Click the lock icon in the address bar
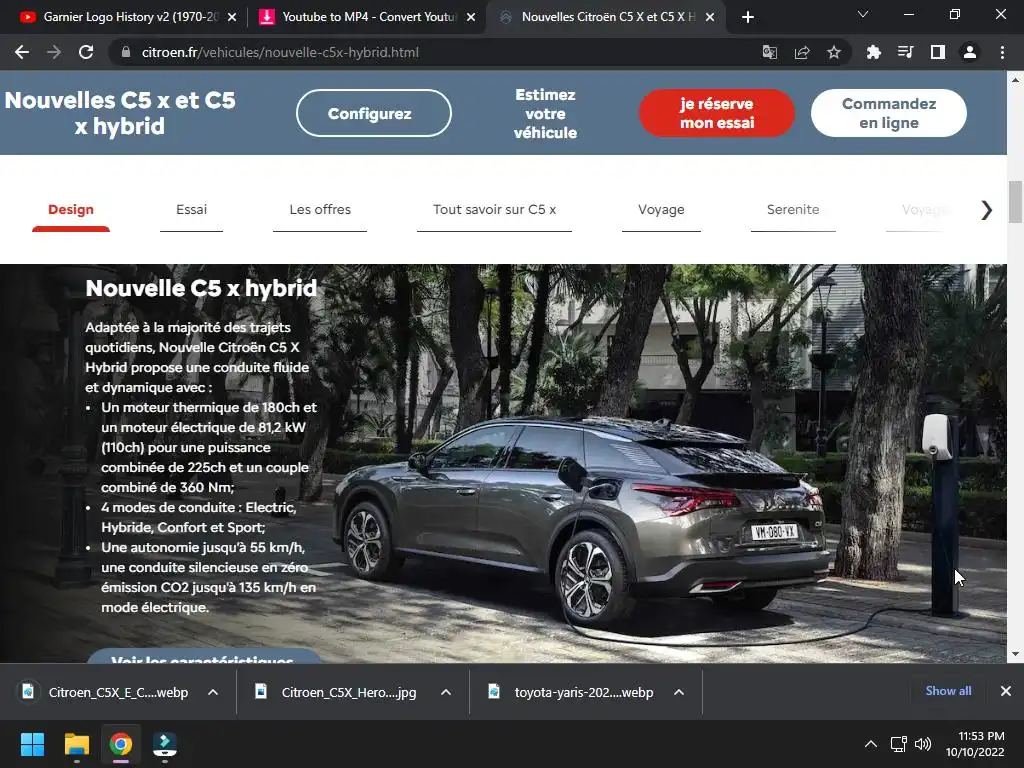Screen dimensions: 1024x768 pyautogui.click(x=126, y=52)
